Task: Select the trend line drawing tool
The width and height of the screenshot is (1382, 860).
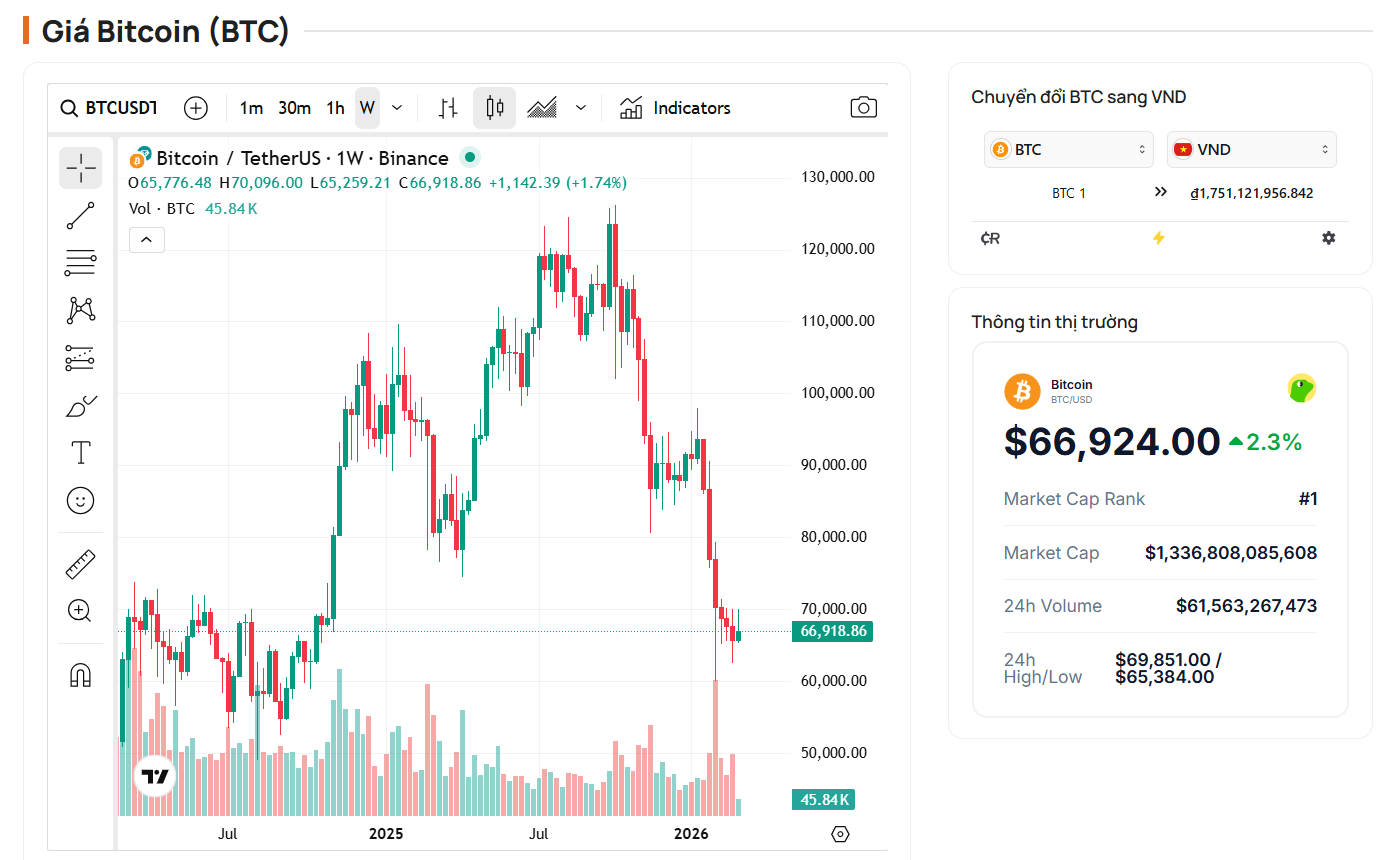Action: click(x=80, y=215)
